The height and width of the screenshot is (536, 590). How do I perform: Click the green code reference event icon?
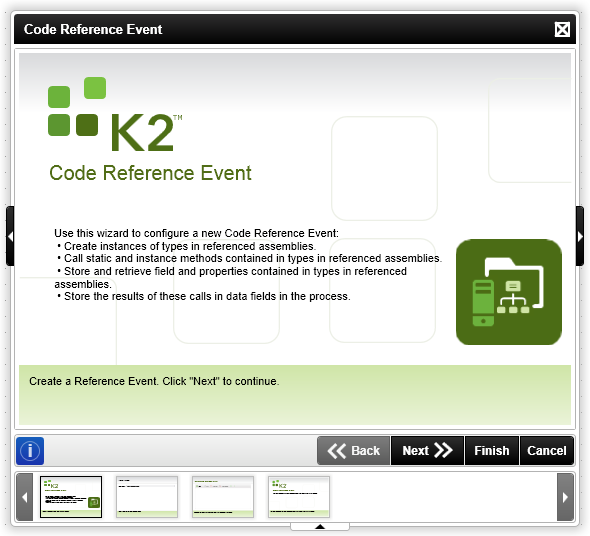pyautogui.click(x=509, y=292)
